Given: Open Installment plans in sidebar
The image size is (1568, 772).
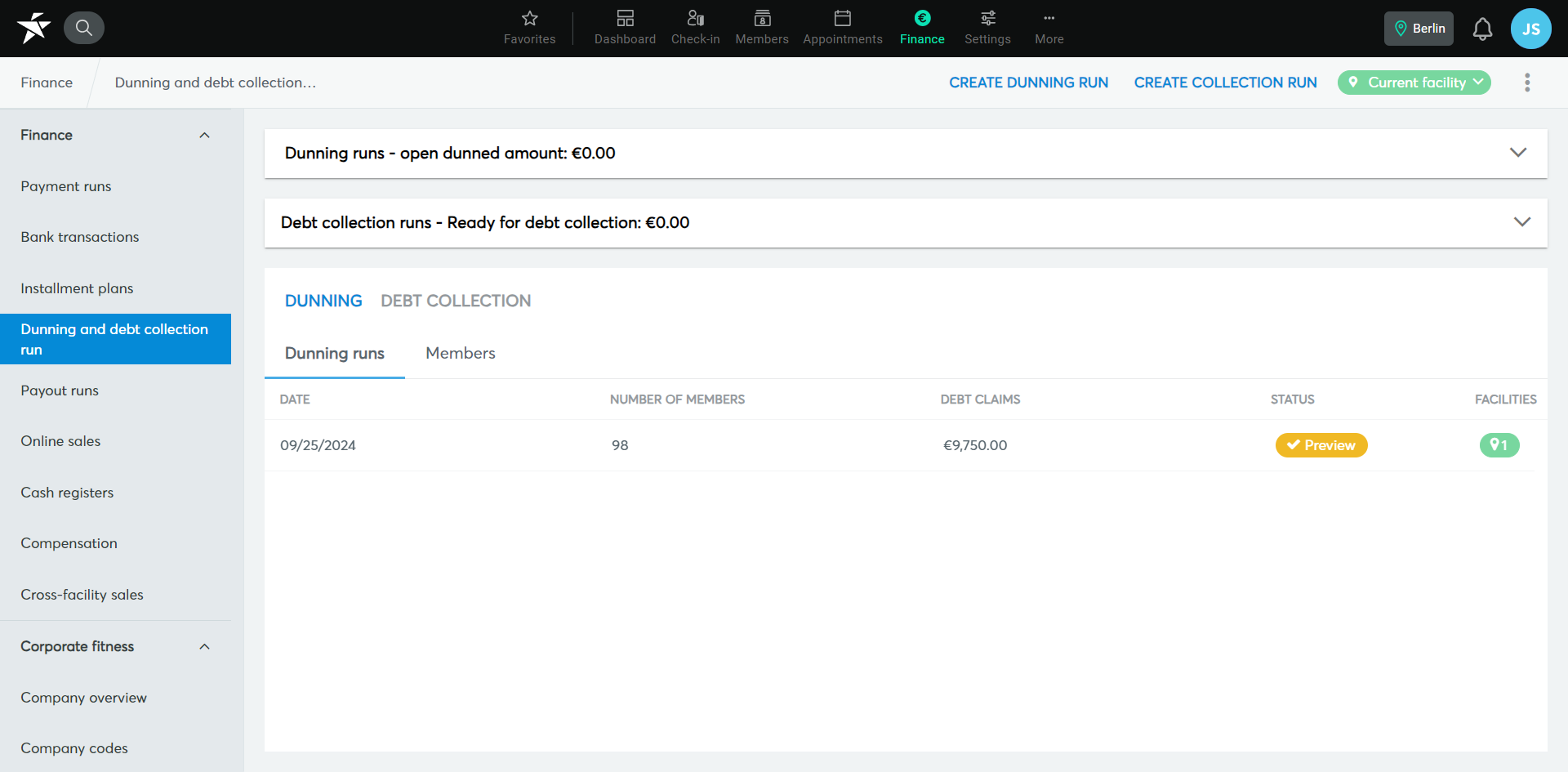Looking at the screenshot, I should (77, 288).
